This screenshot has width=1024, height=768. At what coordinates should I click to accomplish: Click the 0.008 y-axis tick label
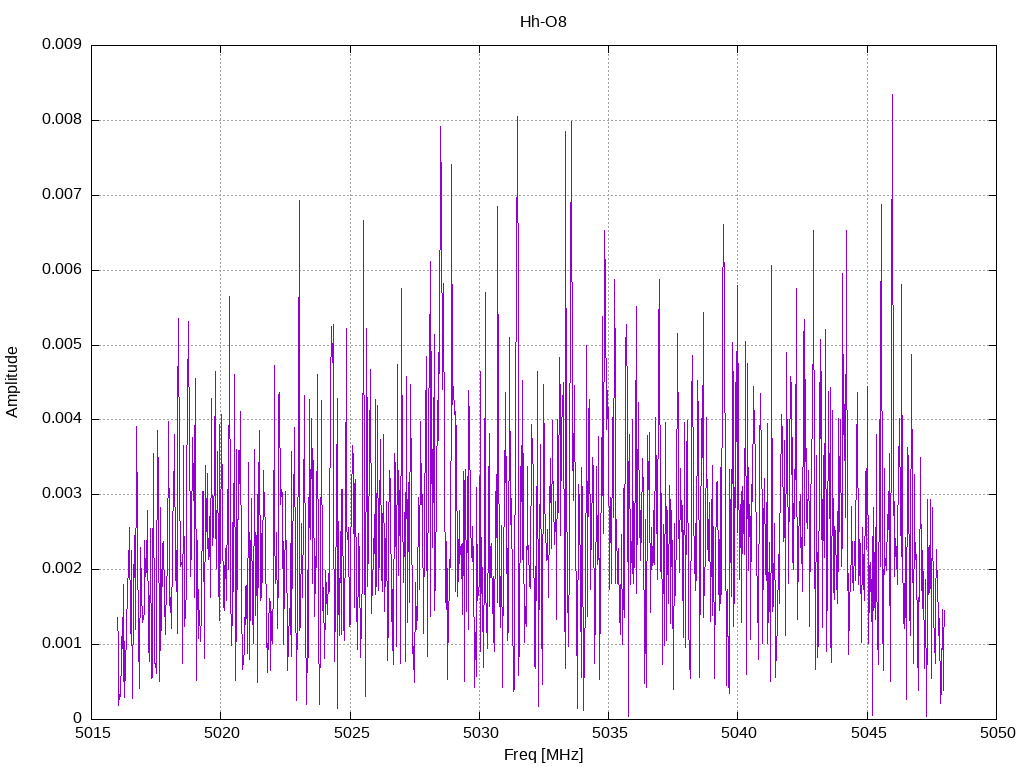tap(62, 120)
